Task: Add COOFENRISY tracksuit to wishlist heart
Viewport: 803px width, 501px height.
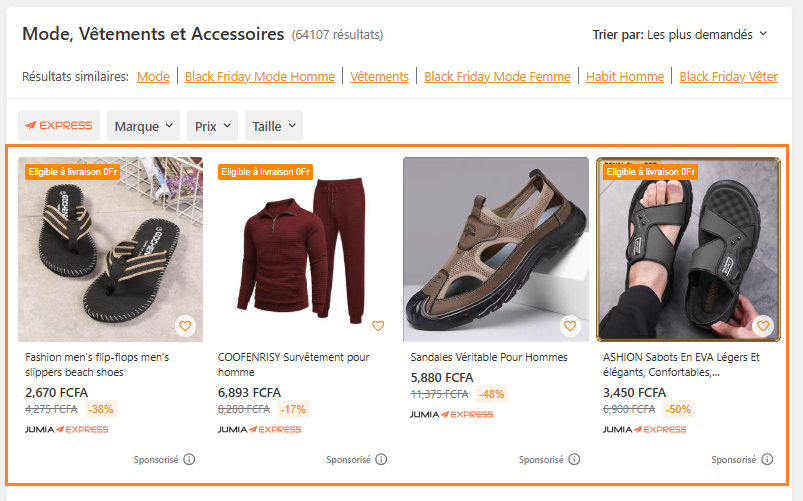Action: pyautogui.click(x=378, y=326)
